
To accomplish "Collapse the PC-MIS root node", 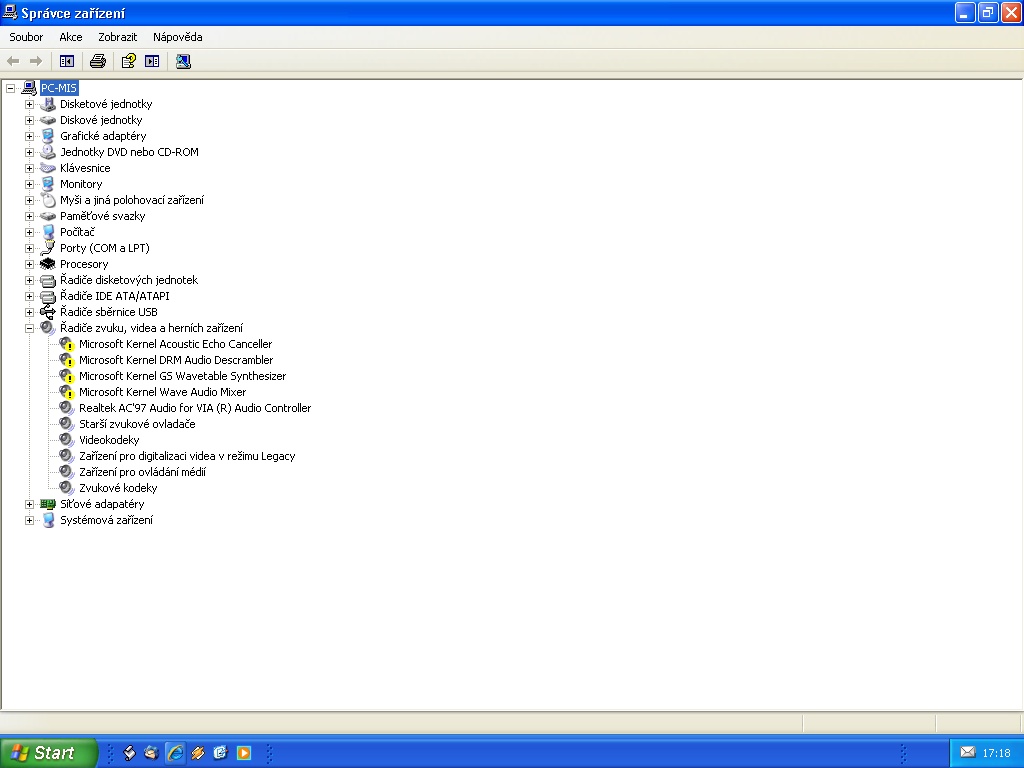I will (10, 88).
